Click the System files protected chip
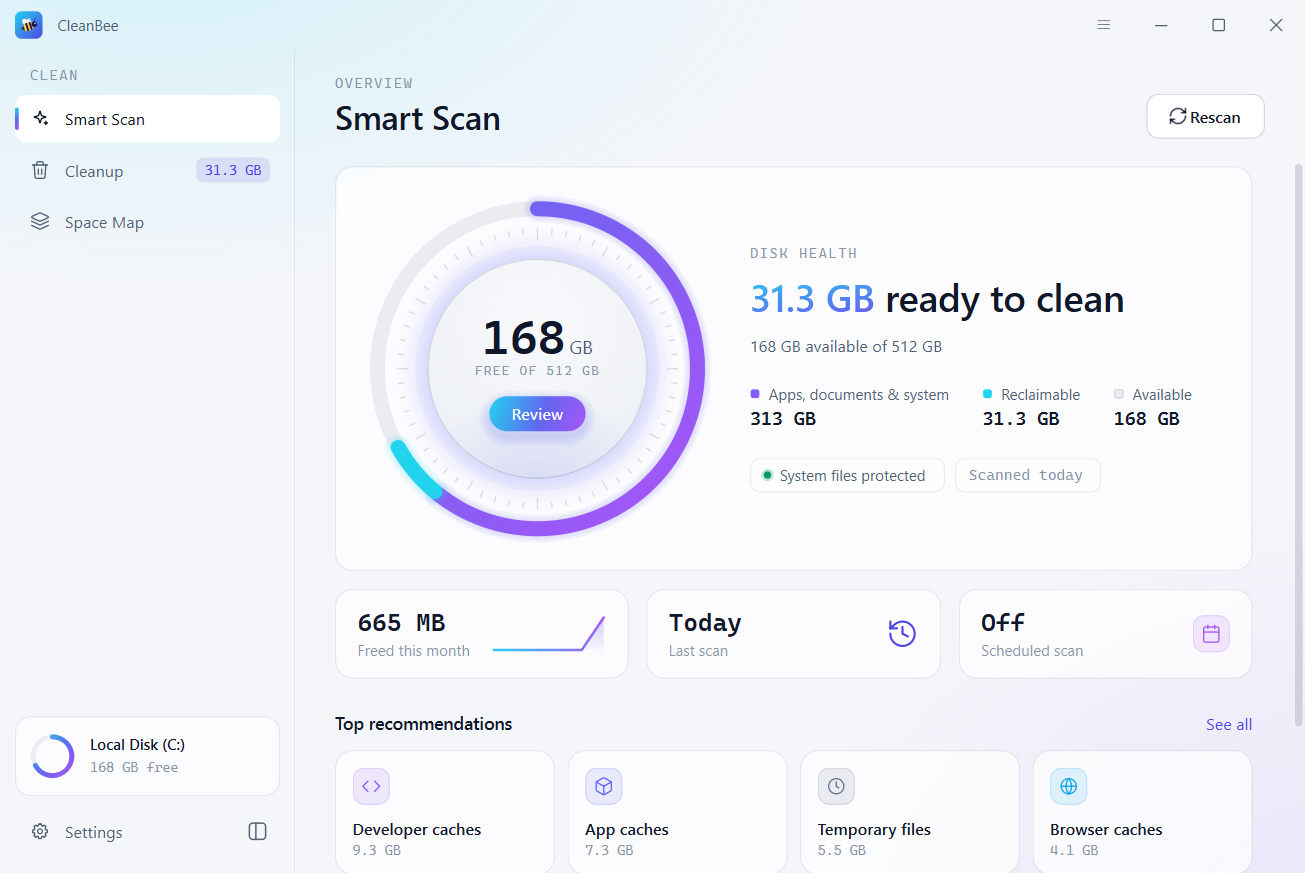This screenshot has height=873, width=1305. (x=847, y=475)
